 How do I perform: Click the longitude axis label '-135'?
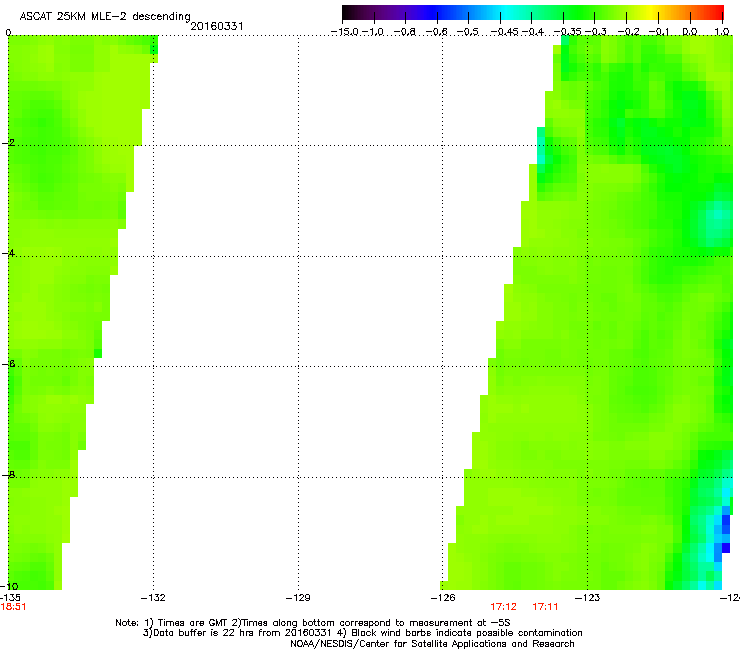point(10,598)
